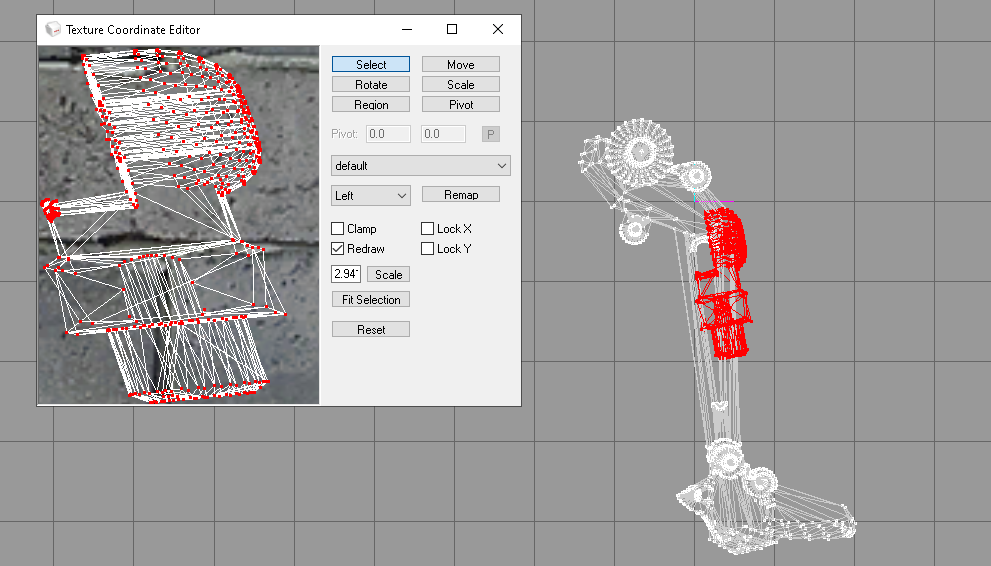Click the Remap button
The height and width of the screenshot is (566, 991).
tap(460, 195)
